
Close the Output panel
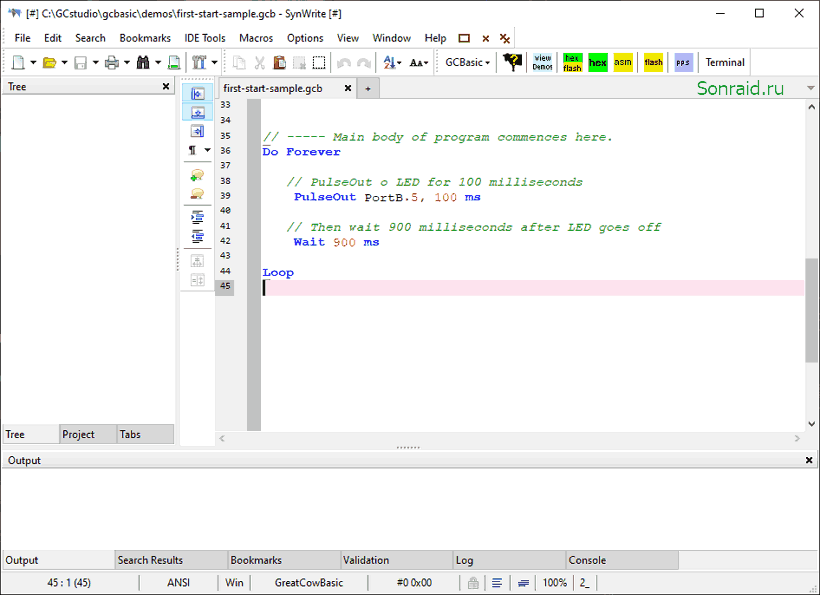point(809,460)
